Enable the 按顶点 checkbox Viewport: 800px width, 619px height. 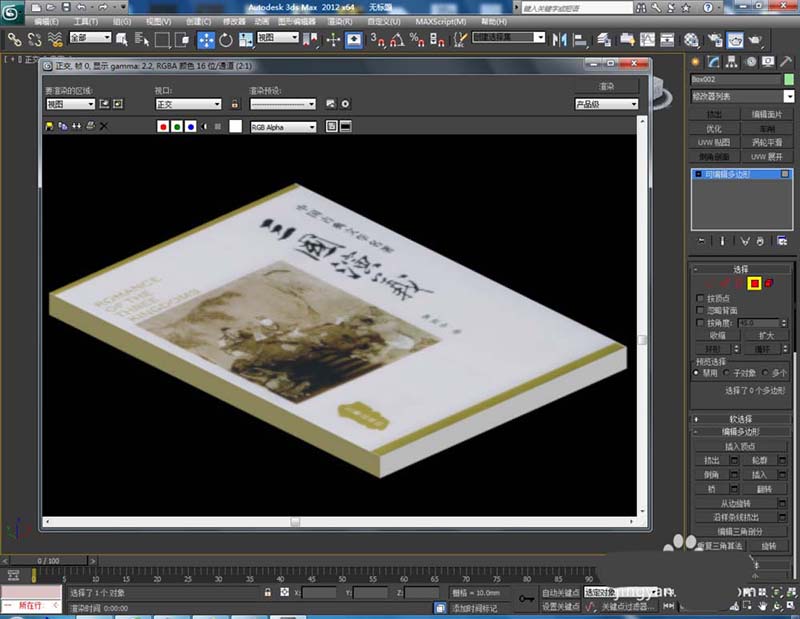click(699, 298)
